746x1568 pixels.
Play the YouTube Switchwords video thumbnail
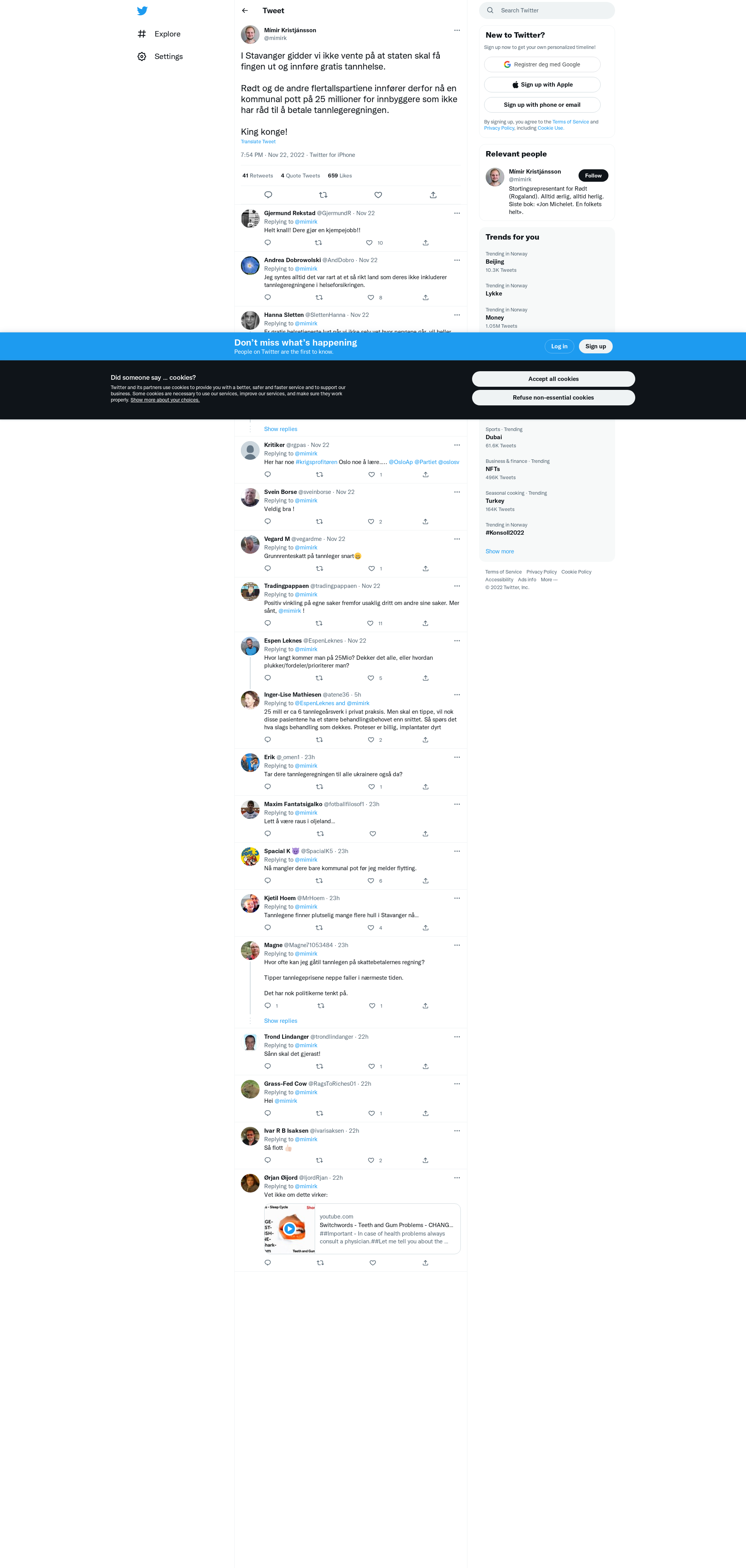(x=290, y=1228)
